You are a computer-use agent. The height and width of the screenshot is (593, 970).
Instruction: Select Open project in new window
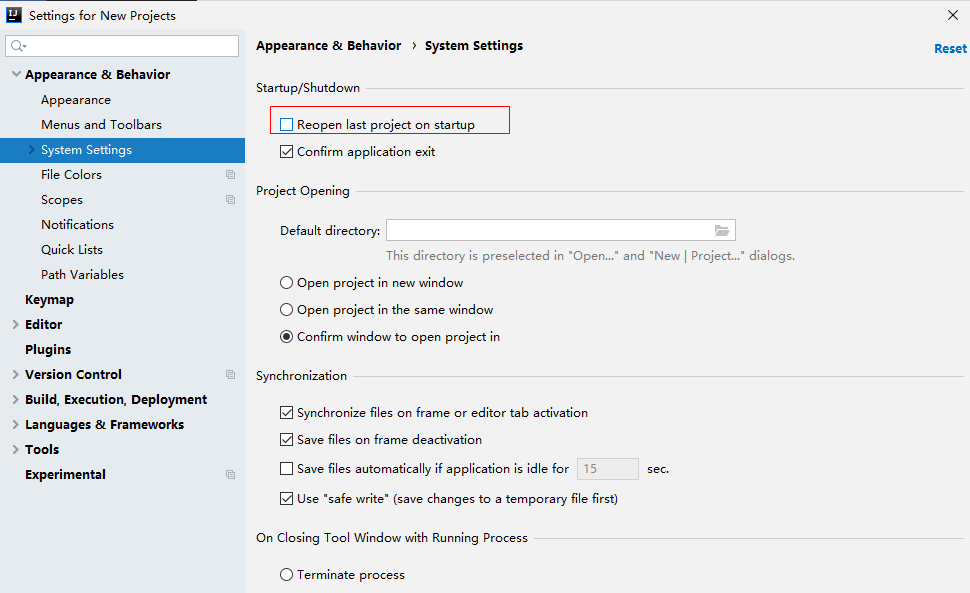(x=287, y=283)
